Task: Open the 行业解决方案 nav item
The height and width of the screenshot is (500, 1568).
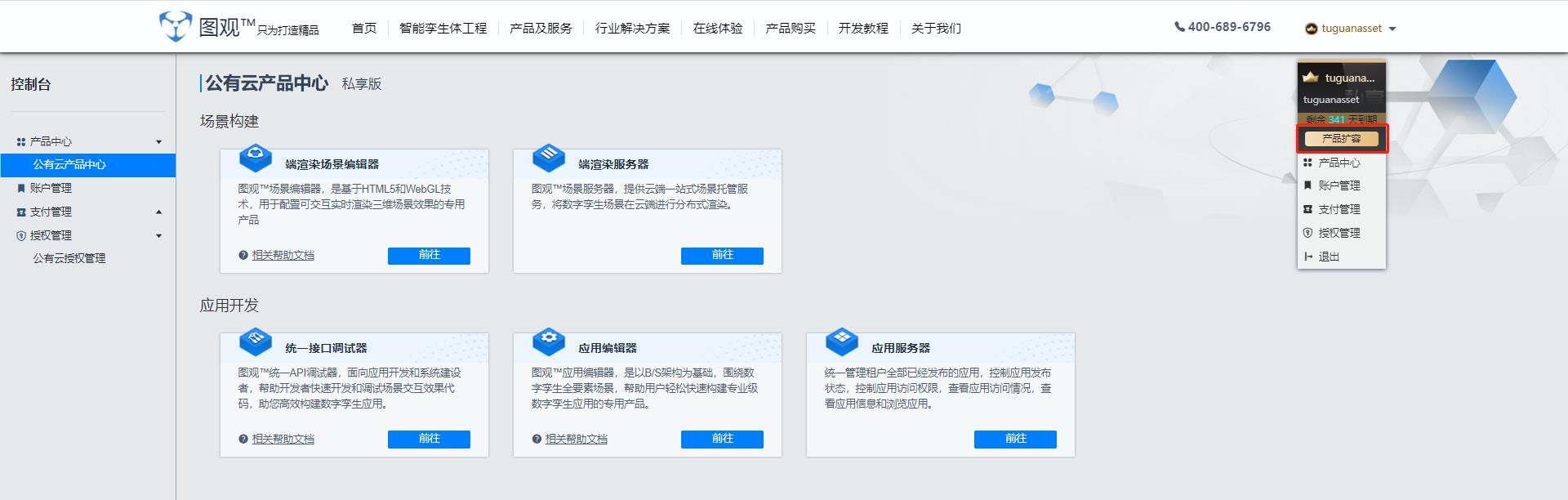Action: (x=632, y=29)
